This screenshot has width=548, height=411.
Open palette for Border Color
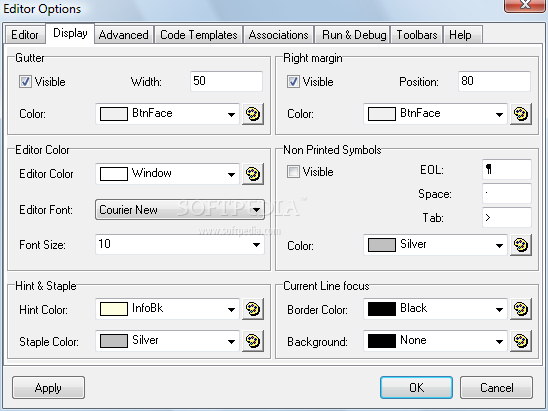(521, 309)
